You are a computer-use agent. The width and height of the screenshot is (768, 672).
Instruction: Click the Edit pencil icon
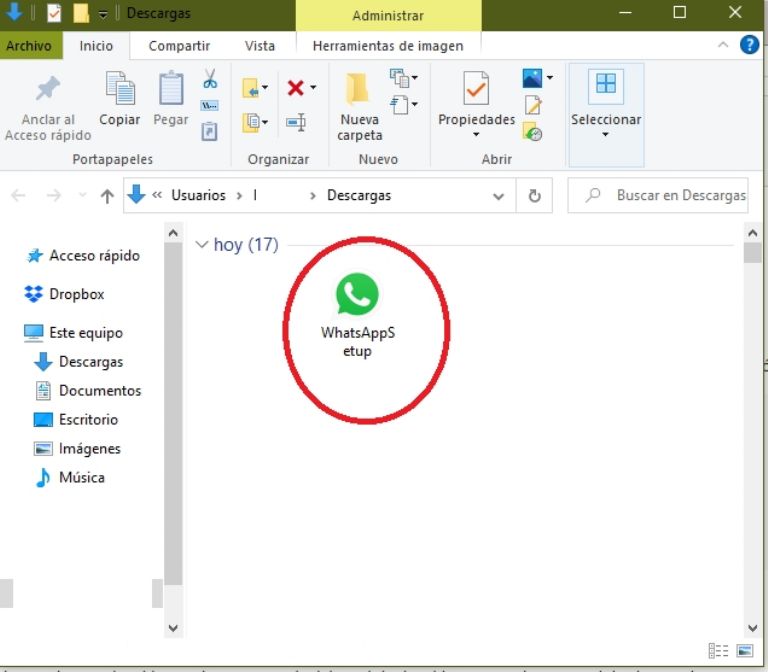click(x=533, y=105)
